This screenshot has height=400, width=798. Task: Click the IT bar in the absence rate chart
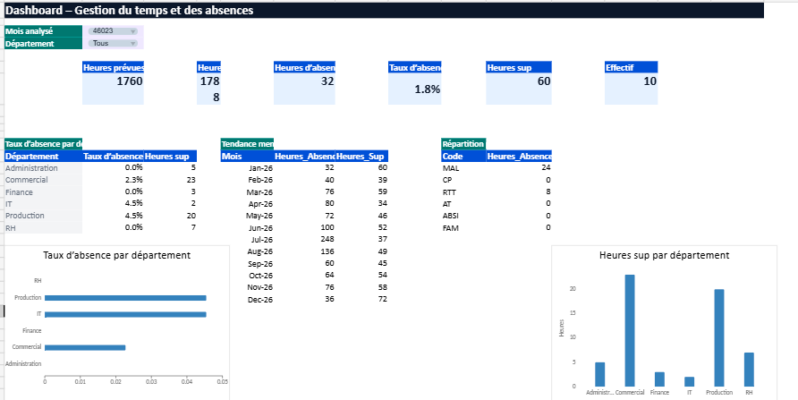click(x=125, y=315)
